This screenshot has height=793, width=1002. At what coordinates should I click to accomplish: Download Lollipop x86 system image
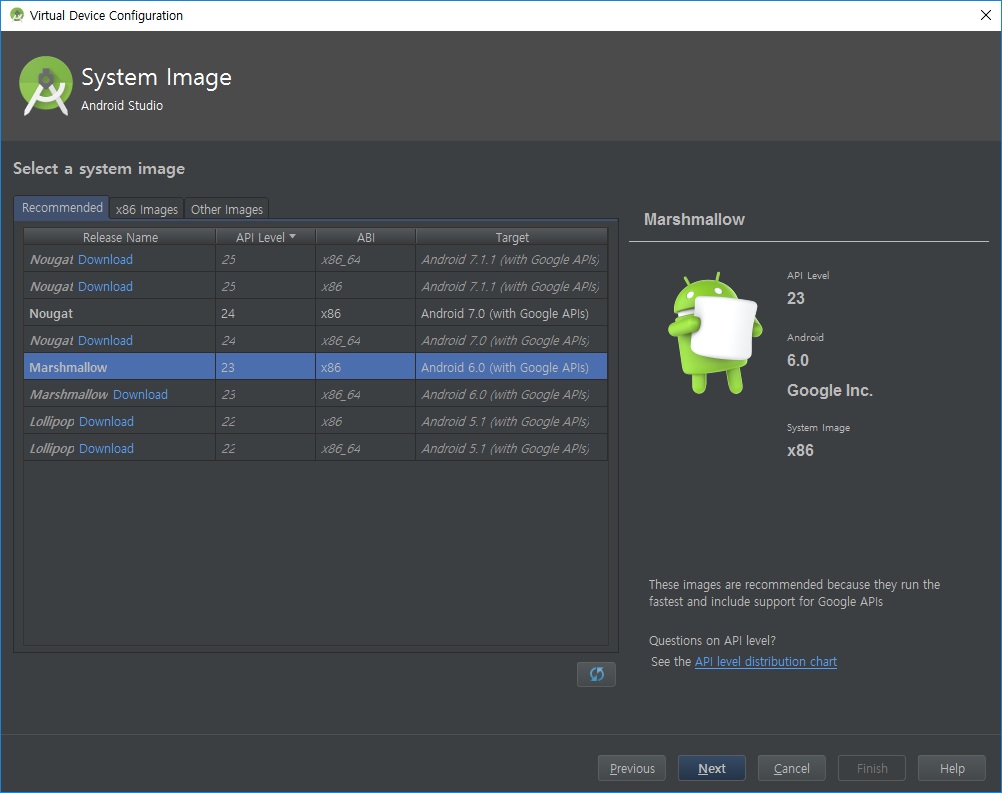[106, 422]
